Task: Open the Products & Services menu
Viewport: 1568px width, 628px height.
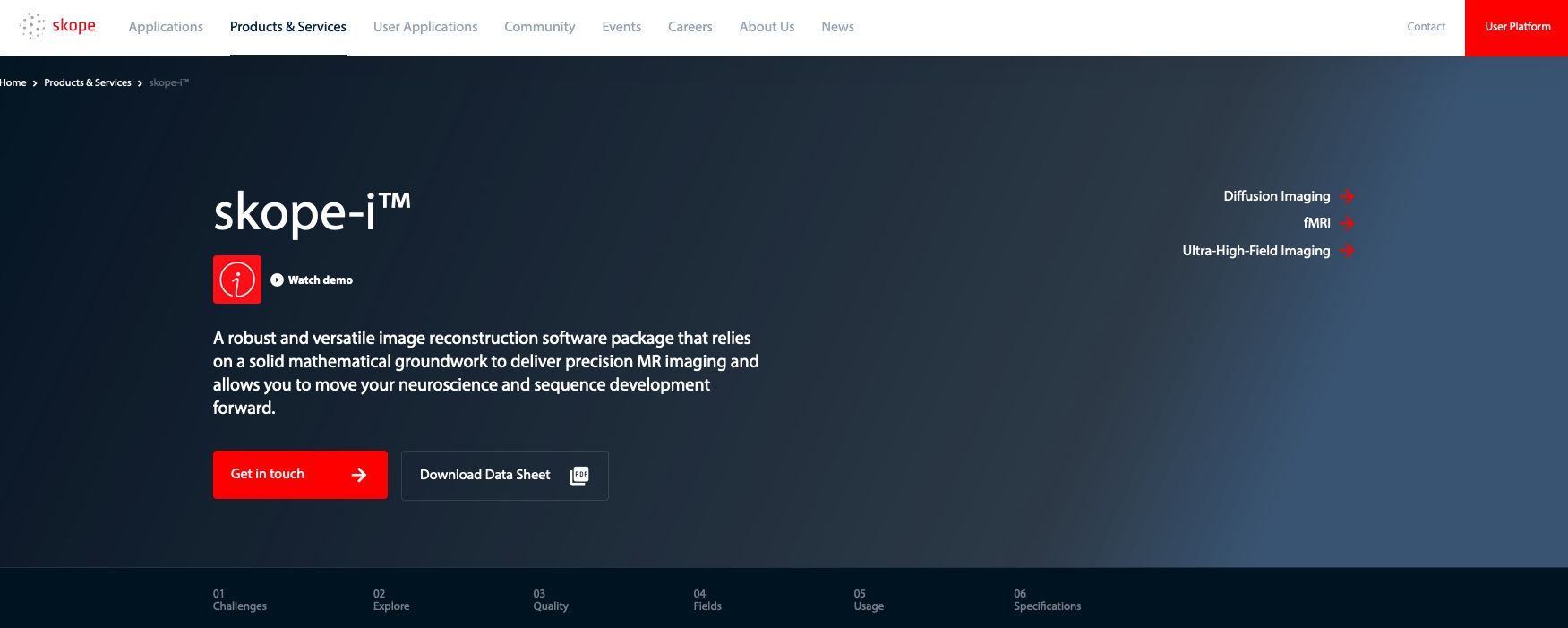Action: pyautogui.click(x=288, y=27)
